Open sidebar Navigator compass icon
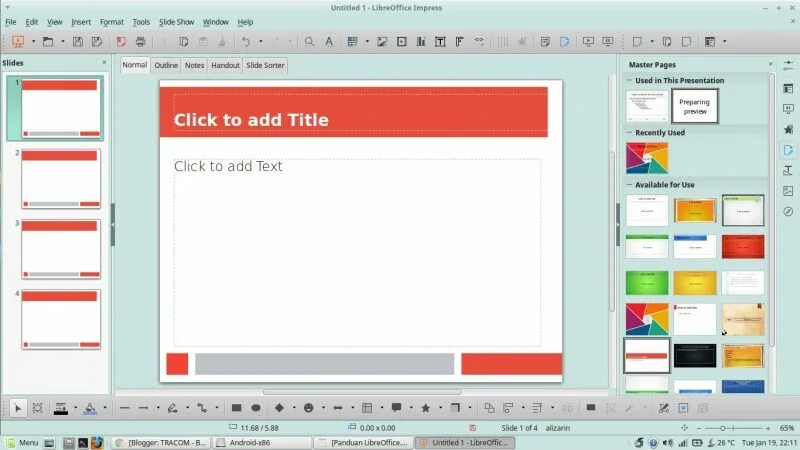Image resolution: width=800 pixels, height=450 pixels. click(788, 211)
